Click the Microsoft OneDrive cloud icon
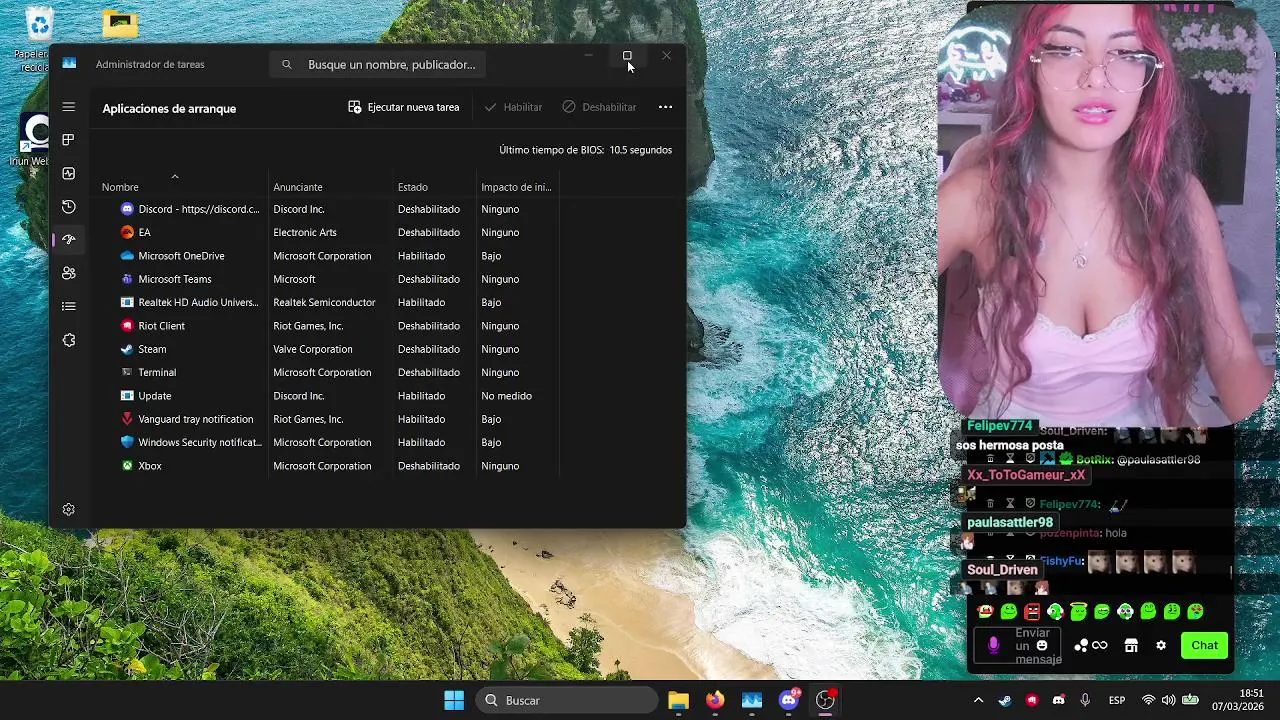Image resolution: width=1280 pixels, height=720 pixels. [x=127, y=256]
